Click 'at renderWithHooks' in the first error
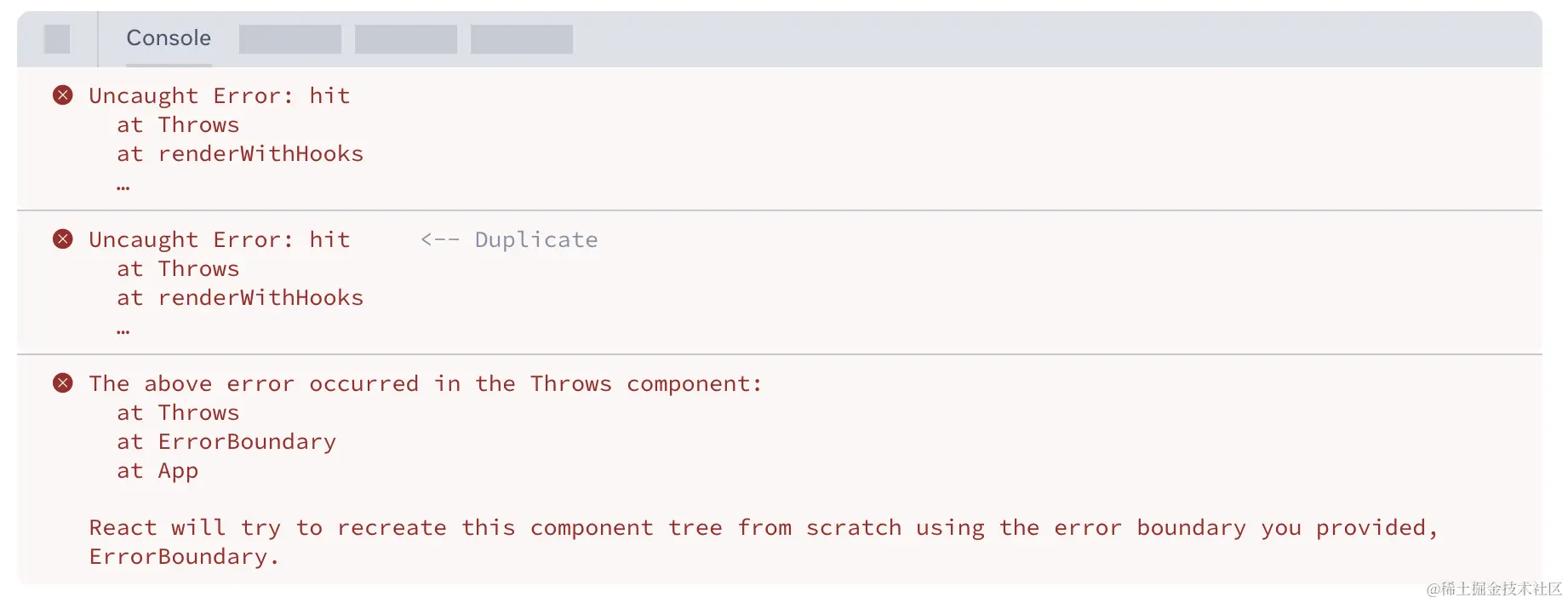 coord(240,154)
